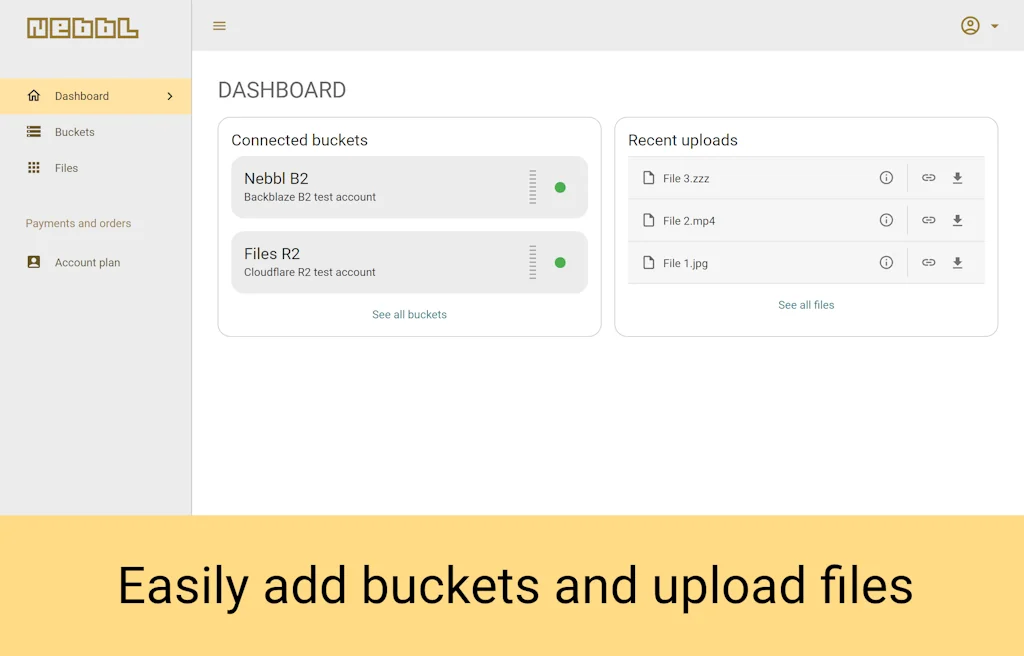Copy link for File 3.zzz

[928, 178]
